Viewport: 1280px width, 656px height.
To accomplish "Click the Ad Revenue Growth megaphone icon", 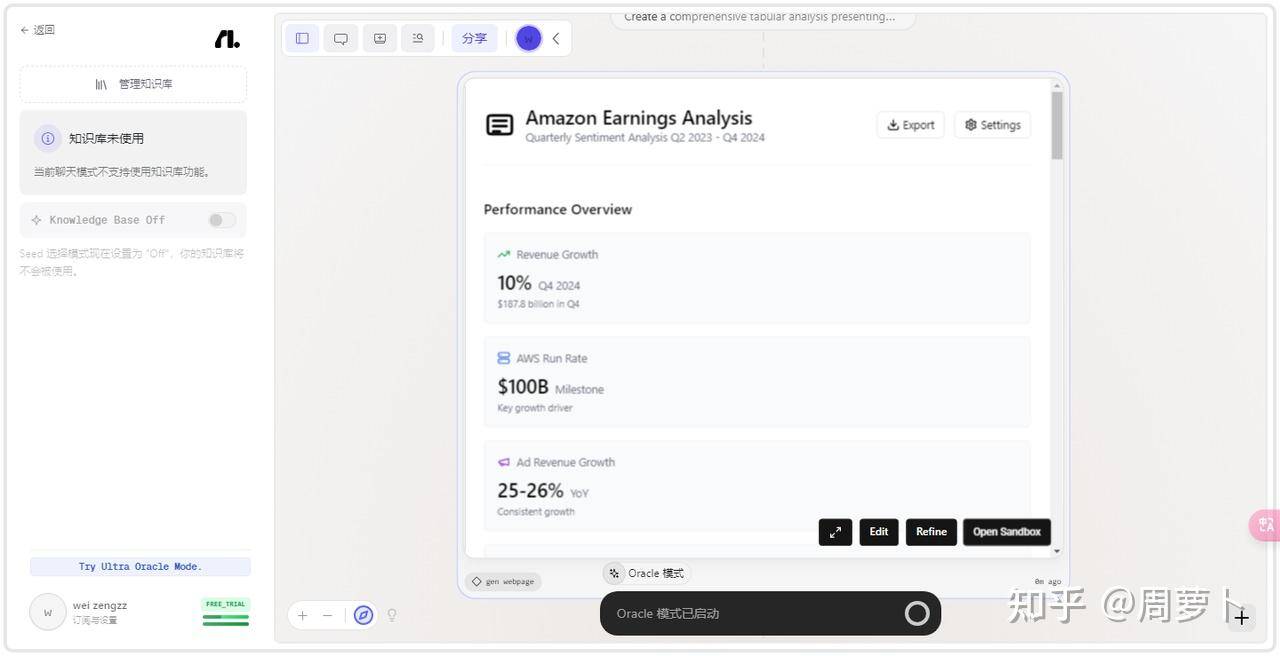I will pyautogui.click(x=504, y=462).
